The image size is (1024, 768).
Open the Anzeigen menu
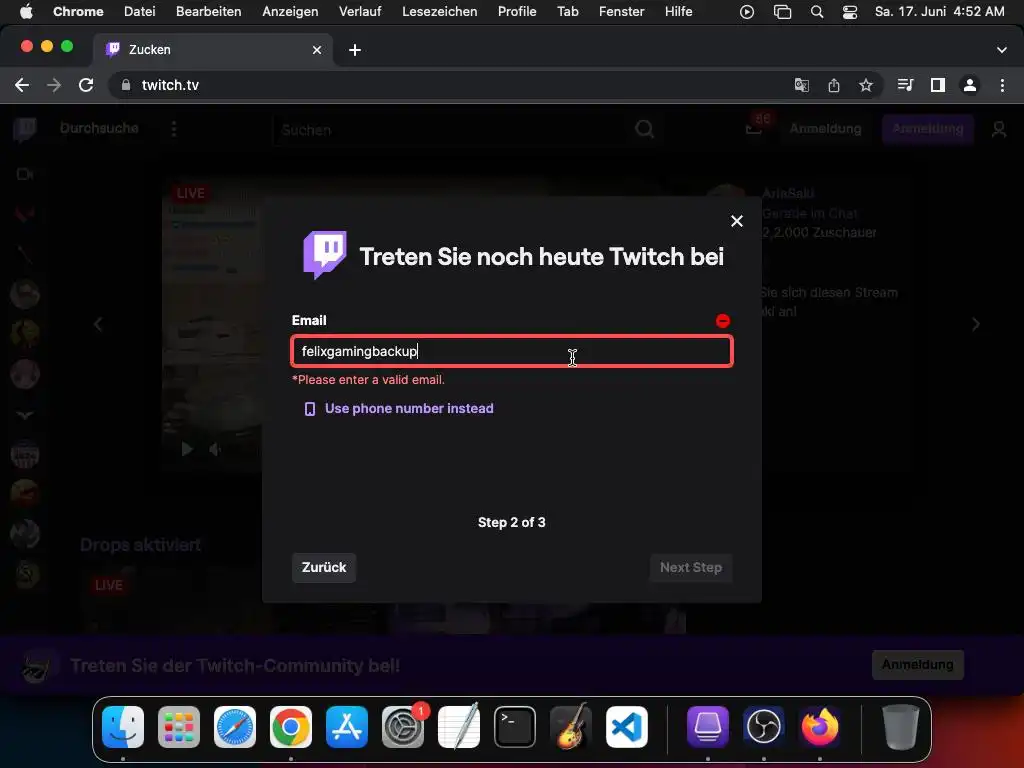[x=290, y=11]
